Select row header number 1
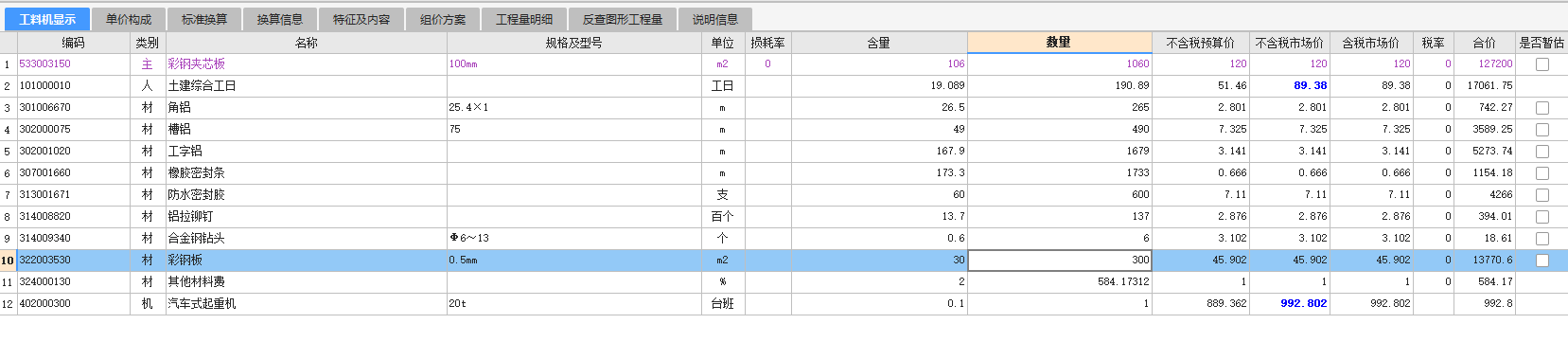This screenshot has width=1568, height=342. (9, 64)
